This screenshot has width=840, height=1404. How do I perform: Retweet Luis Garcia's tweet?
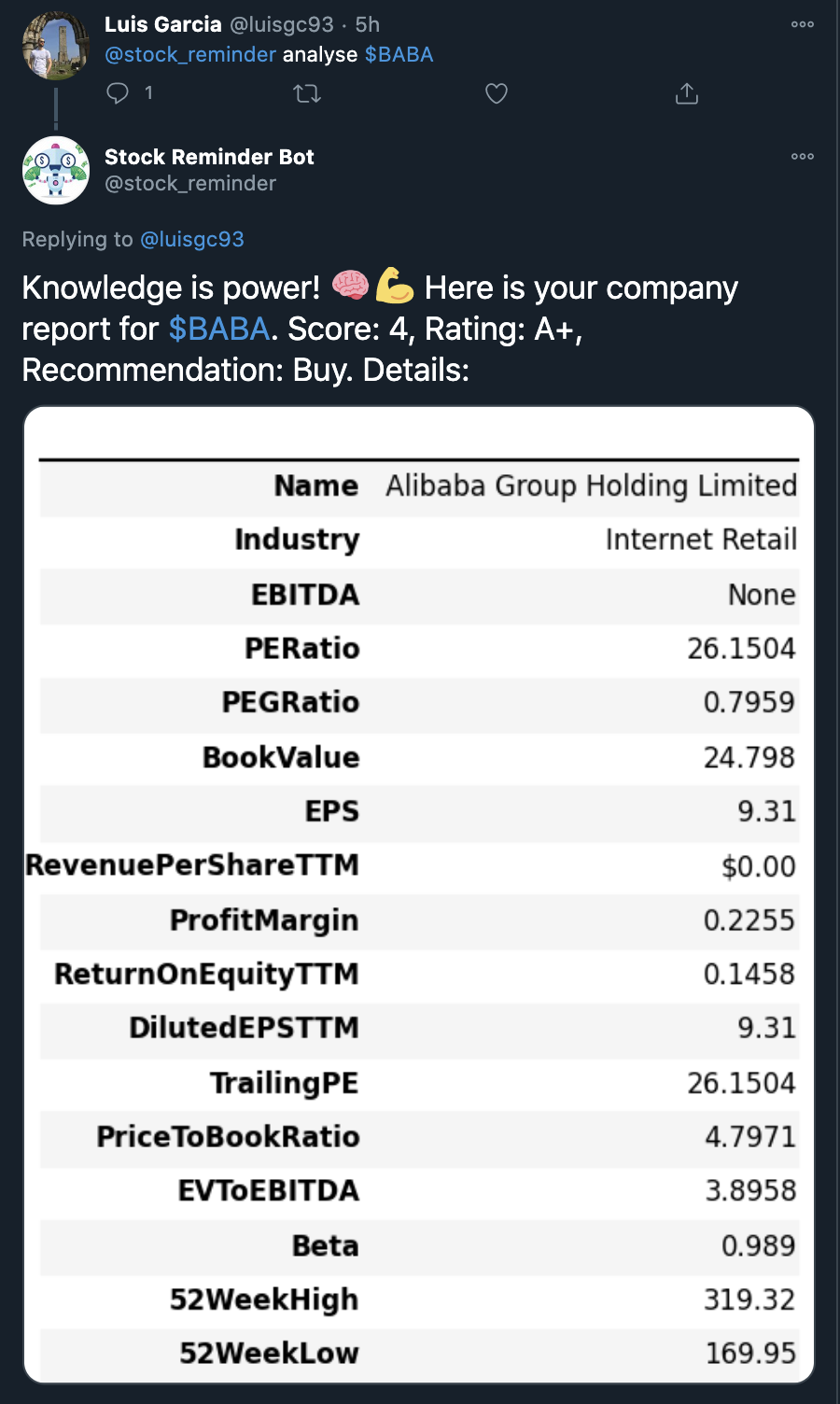click(x=307, y=93)
